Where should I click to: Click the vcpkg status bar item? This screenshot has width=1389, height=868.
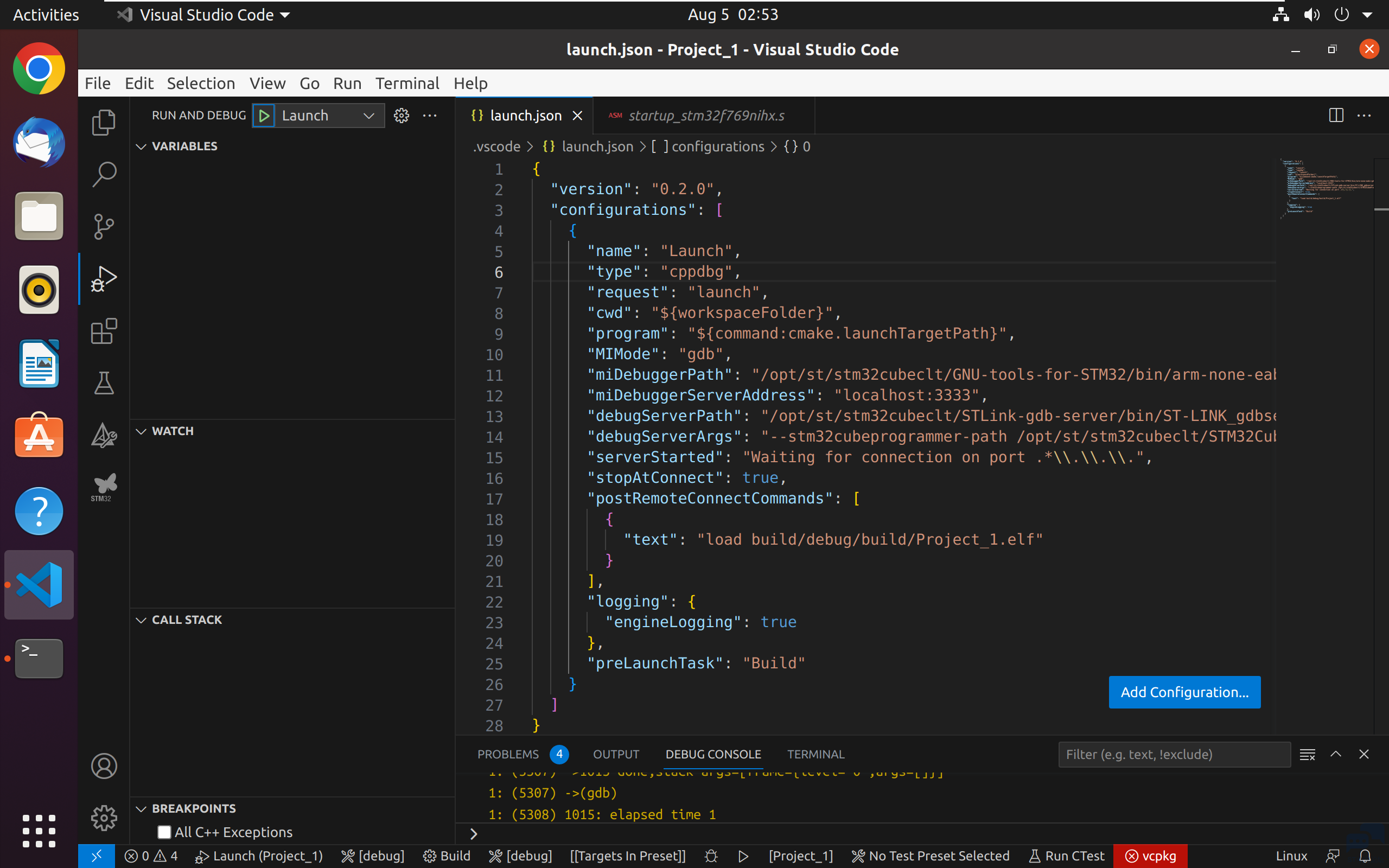click(x=1150, y=856)
